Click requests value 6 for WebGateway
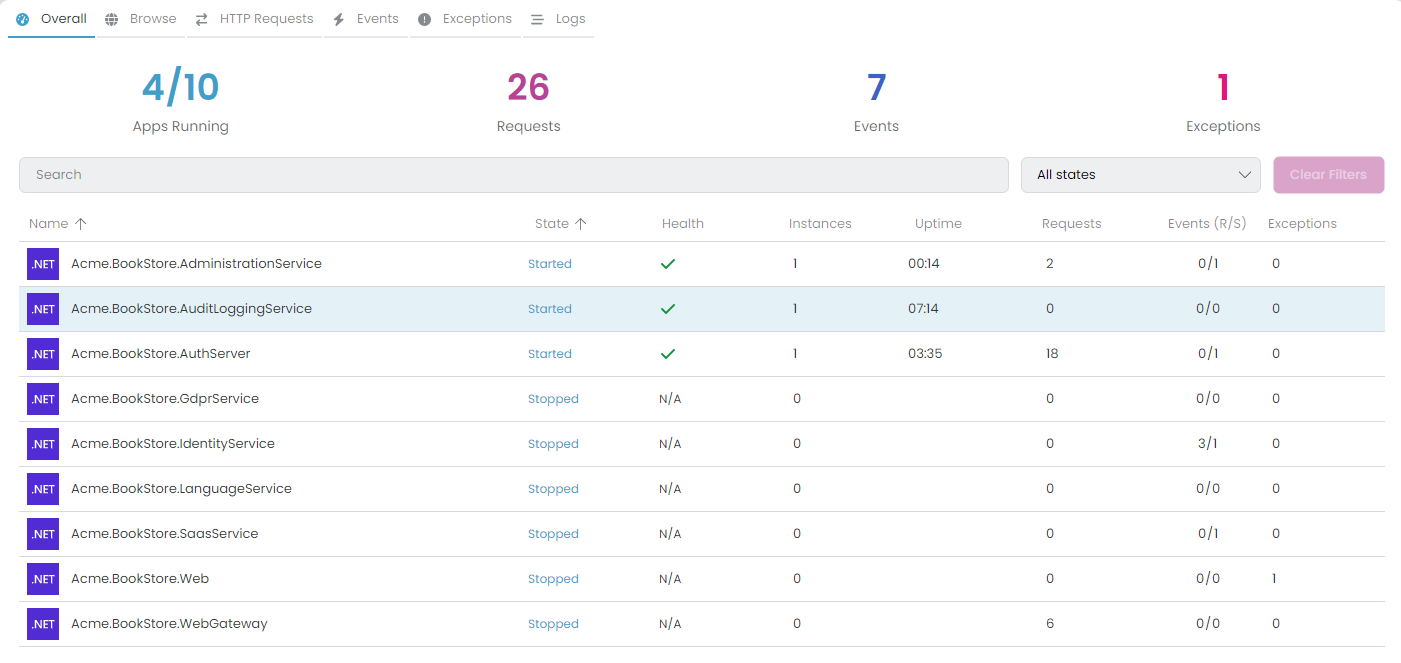 point(1050,624)
